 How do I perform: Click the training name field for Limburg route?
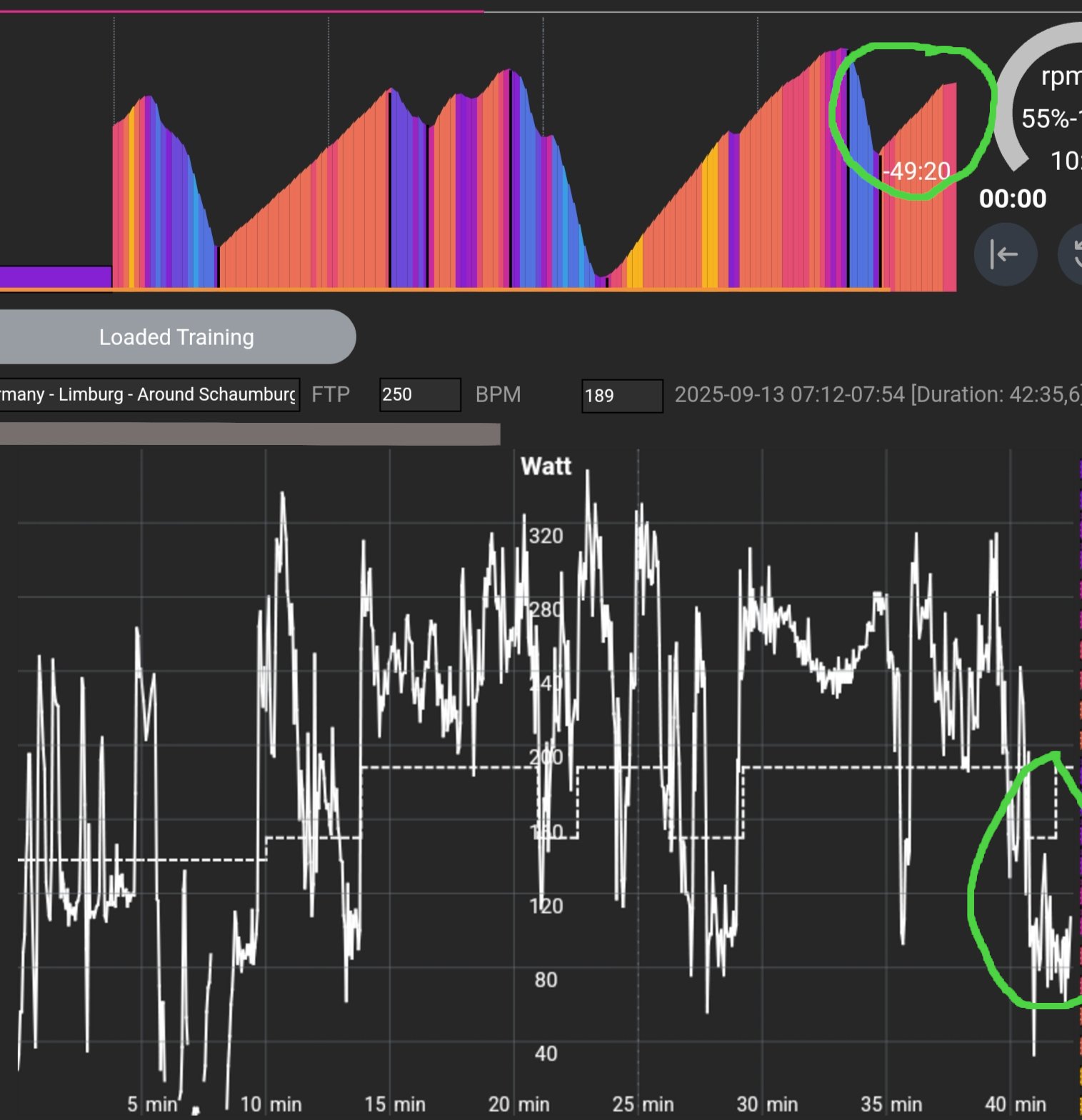[x=149, y=395]
